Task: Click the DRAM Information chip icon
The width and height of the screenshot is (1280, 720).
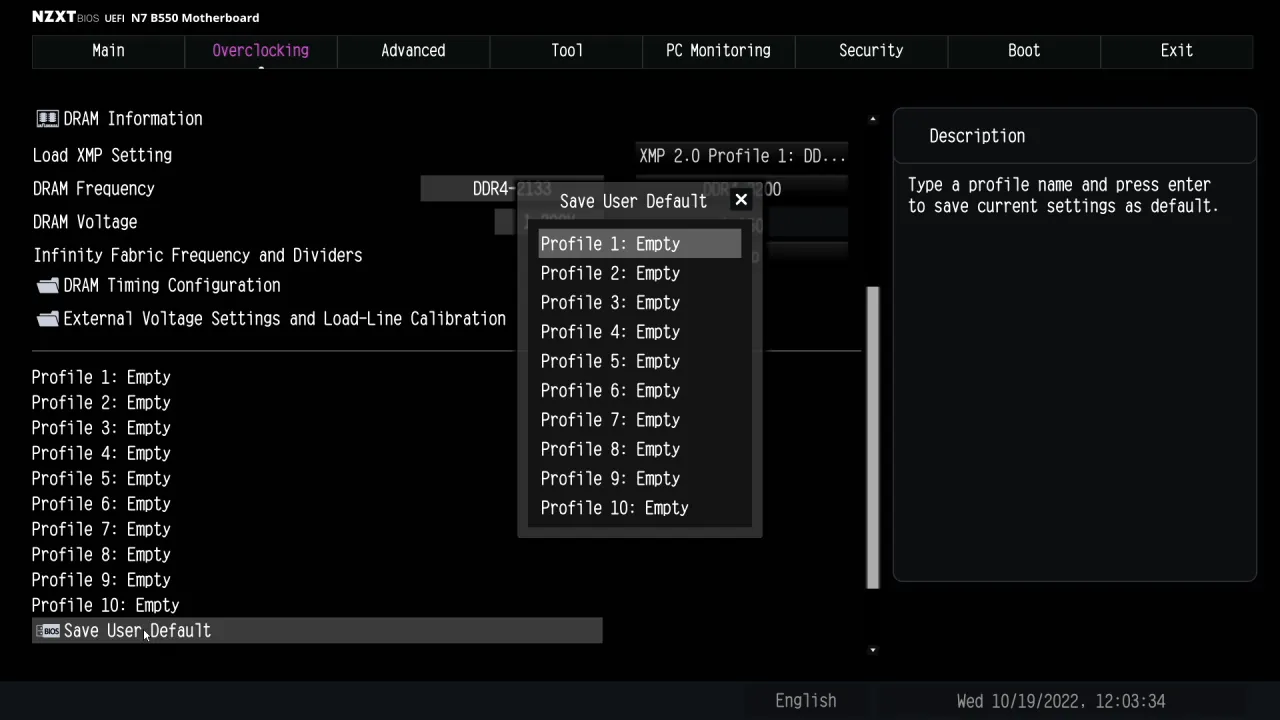Action: (x=47, y=119)
